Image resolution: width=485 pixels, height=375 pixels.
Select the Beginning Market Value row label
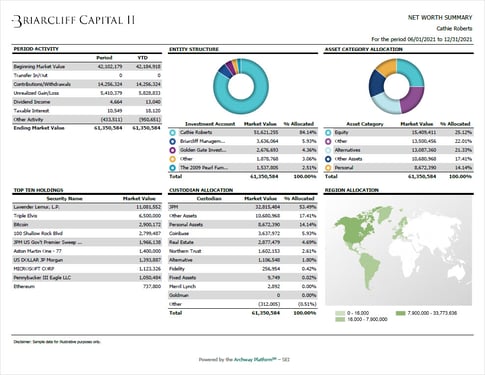click(x=39, y=67)
